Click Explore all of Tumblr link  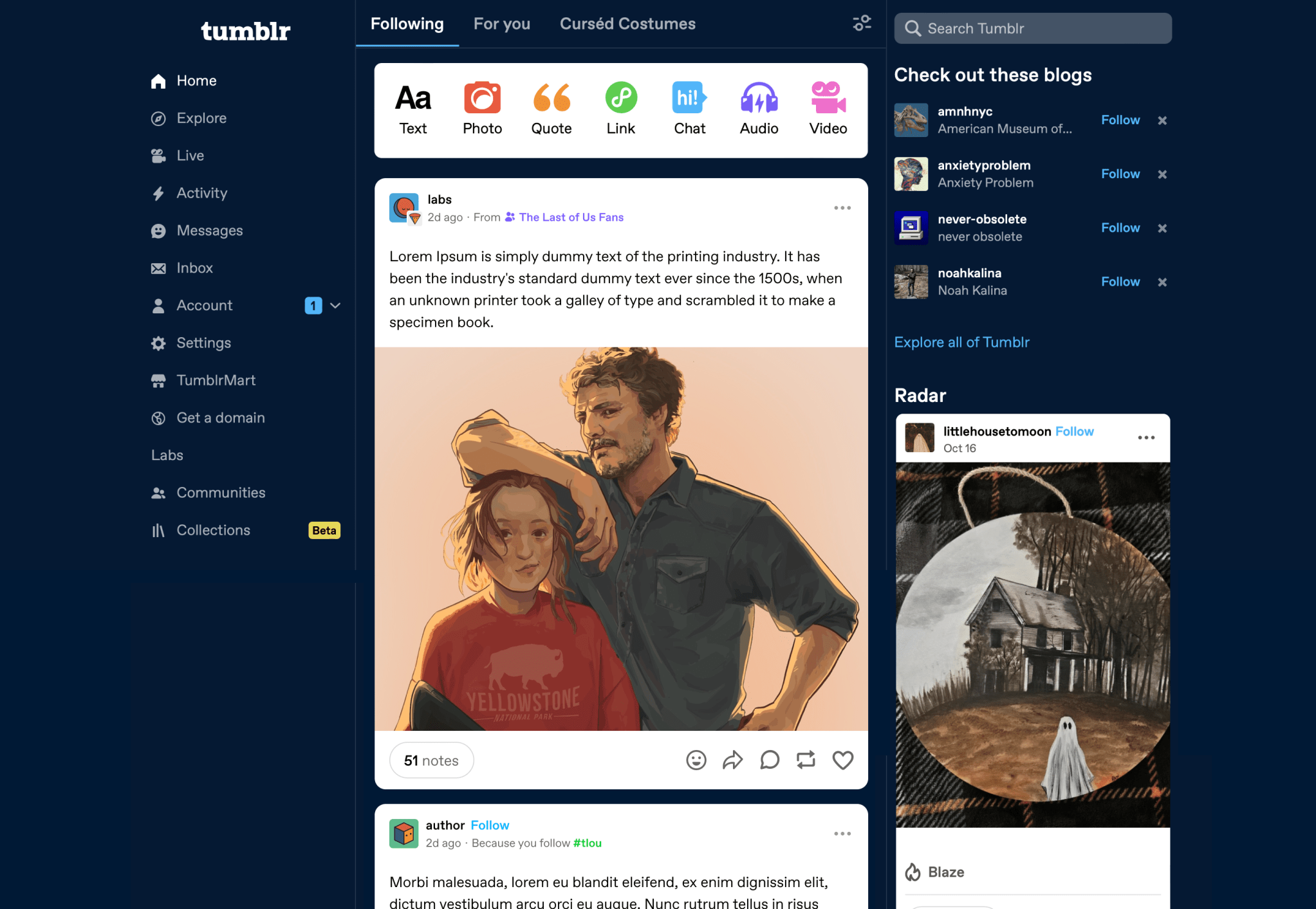click(x=961, y=342)
